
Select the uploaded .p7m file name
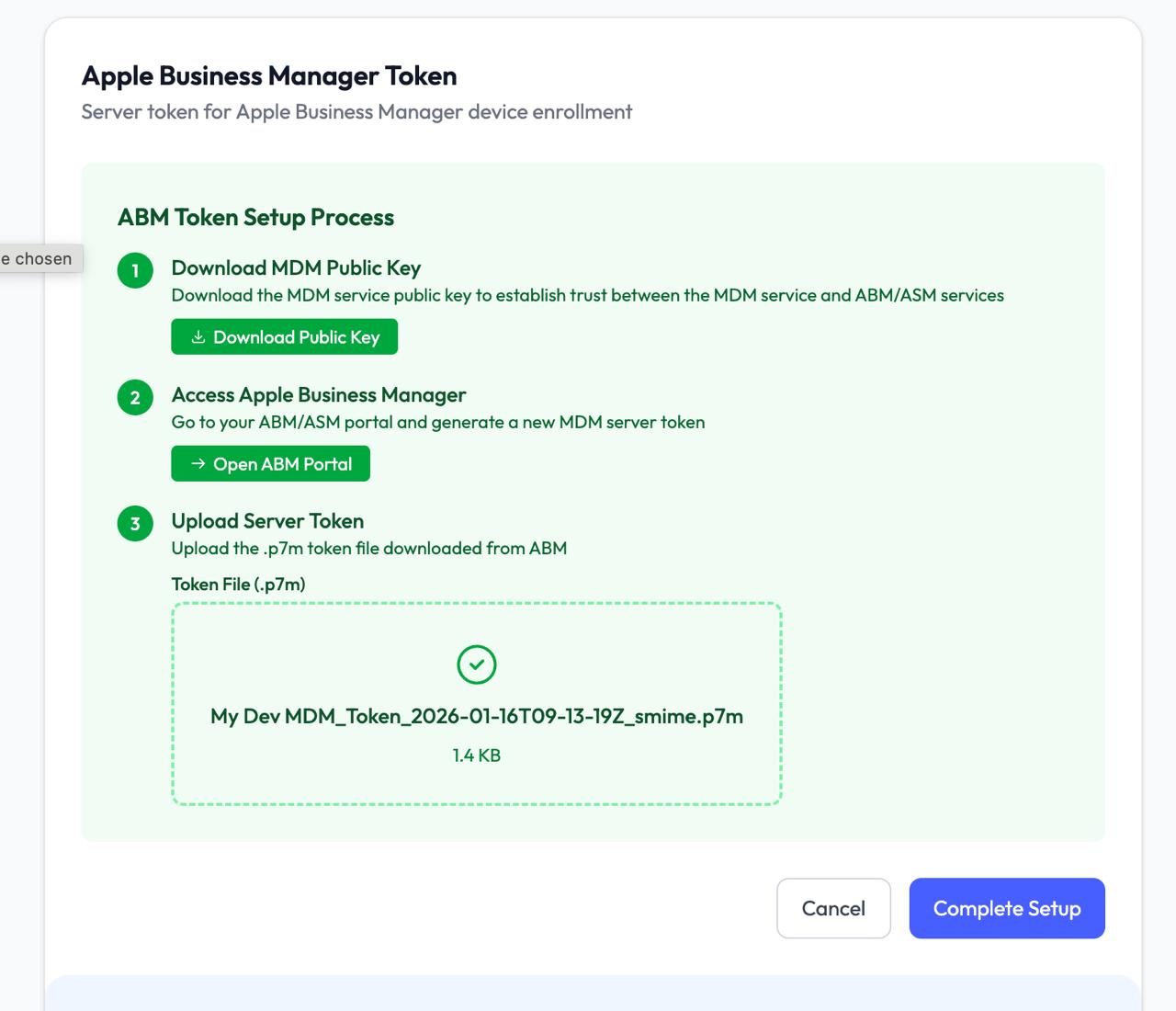(477, 717)
